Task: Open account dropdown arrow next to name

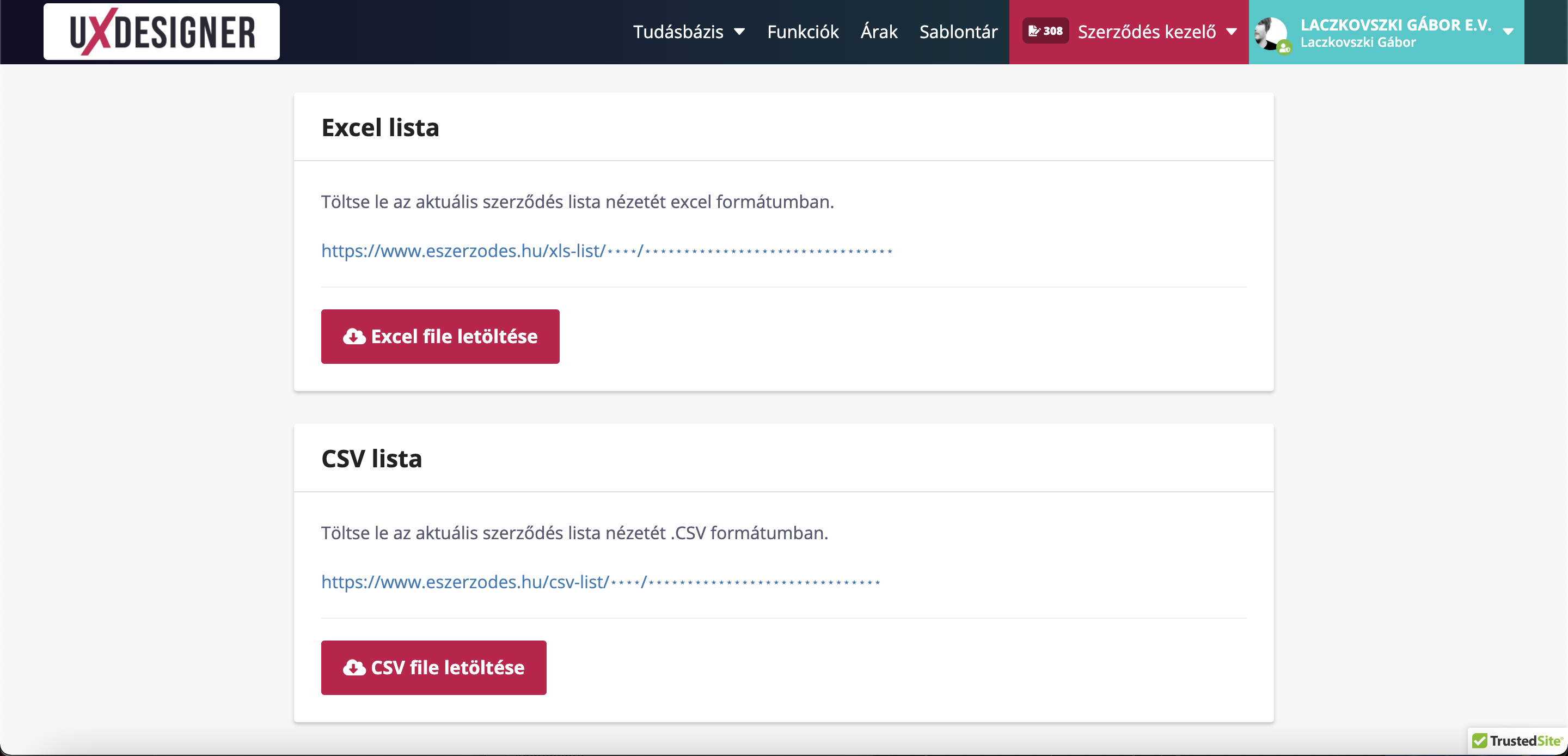Action: click(x=1508, y=32)
